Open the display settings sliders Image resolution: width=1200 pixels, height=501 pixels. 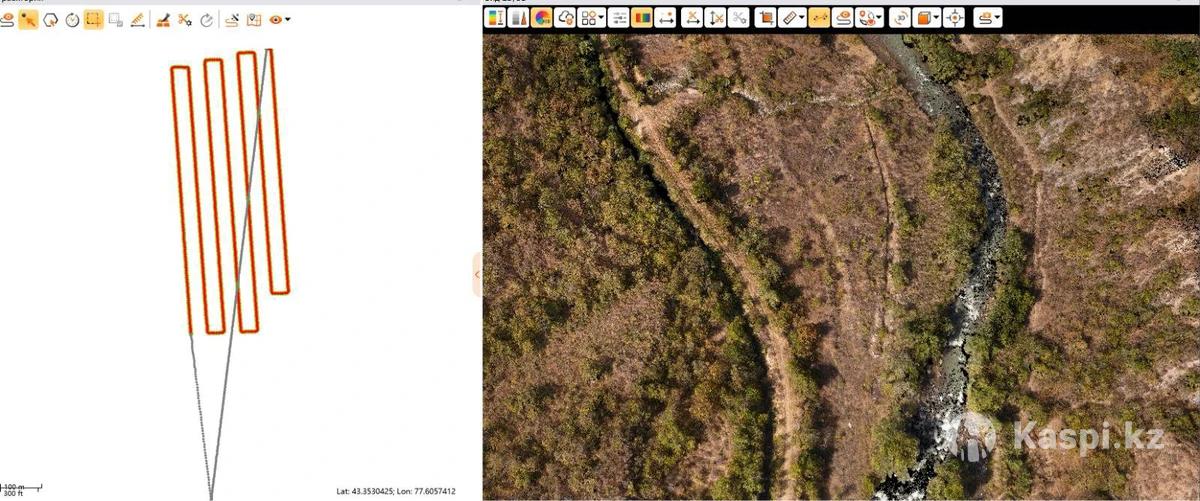(619, 17)
